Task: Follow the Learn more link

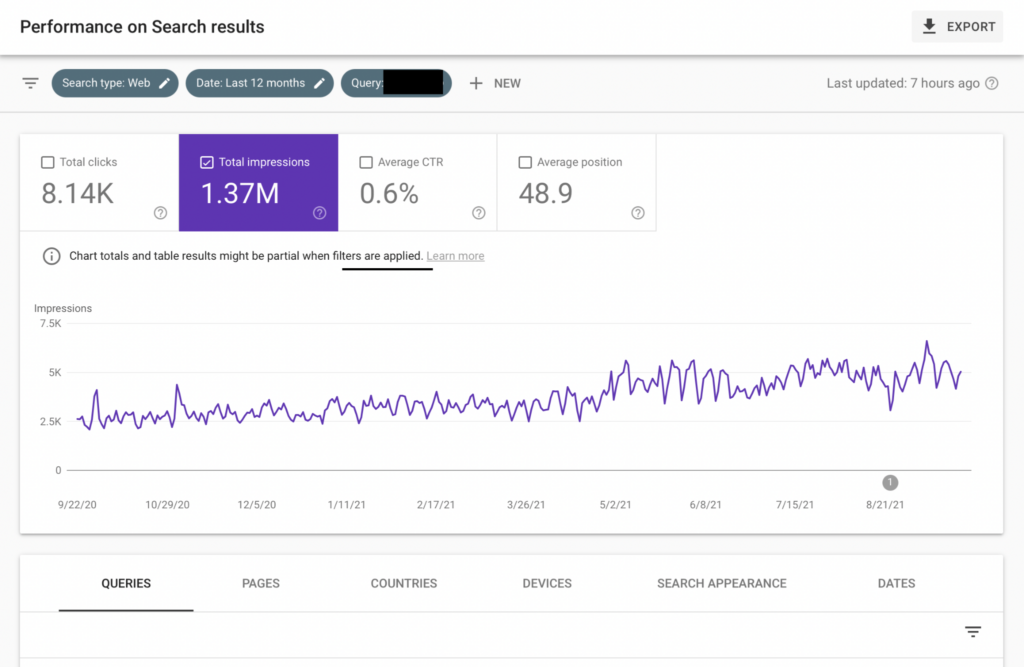Action: 455,256
